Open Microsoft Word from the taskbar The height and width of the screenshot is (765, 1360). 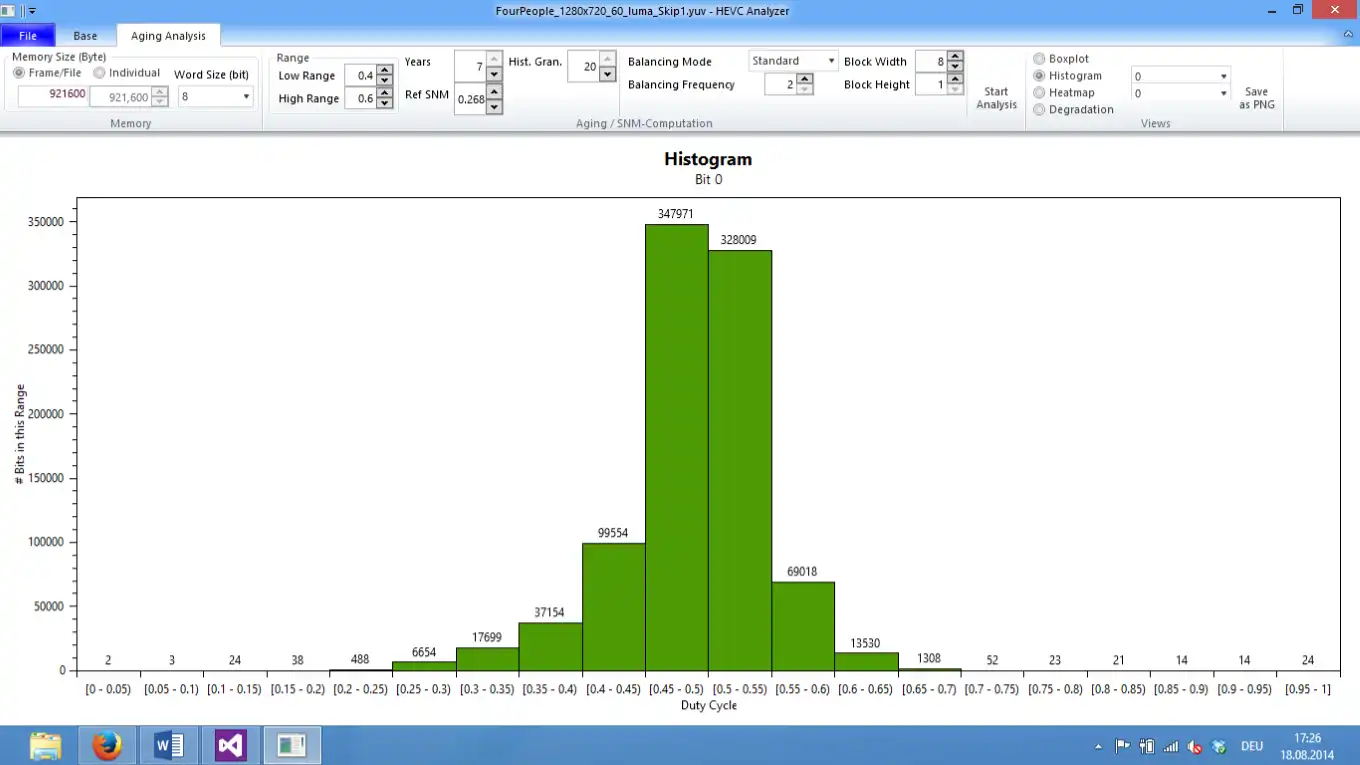point(169,745)
